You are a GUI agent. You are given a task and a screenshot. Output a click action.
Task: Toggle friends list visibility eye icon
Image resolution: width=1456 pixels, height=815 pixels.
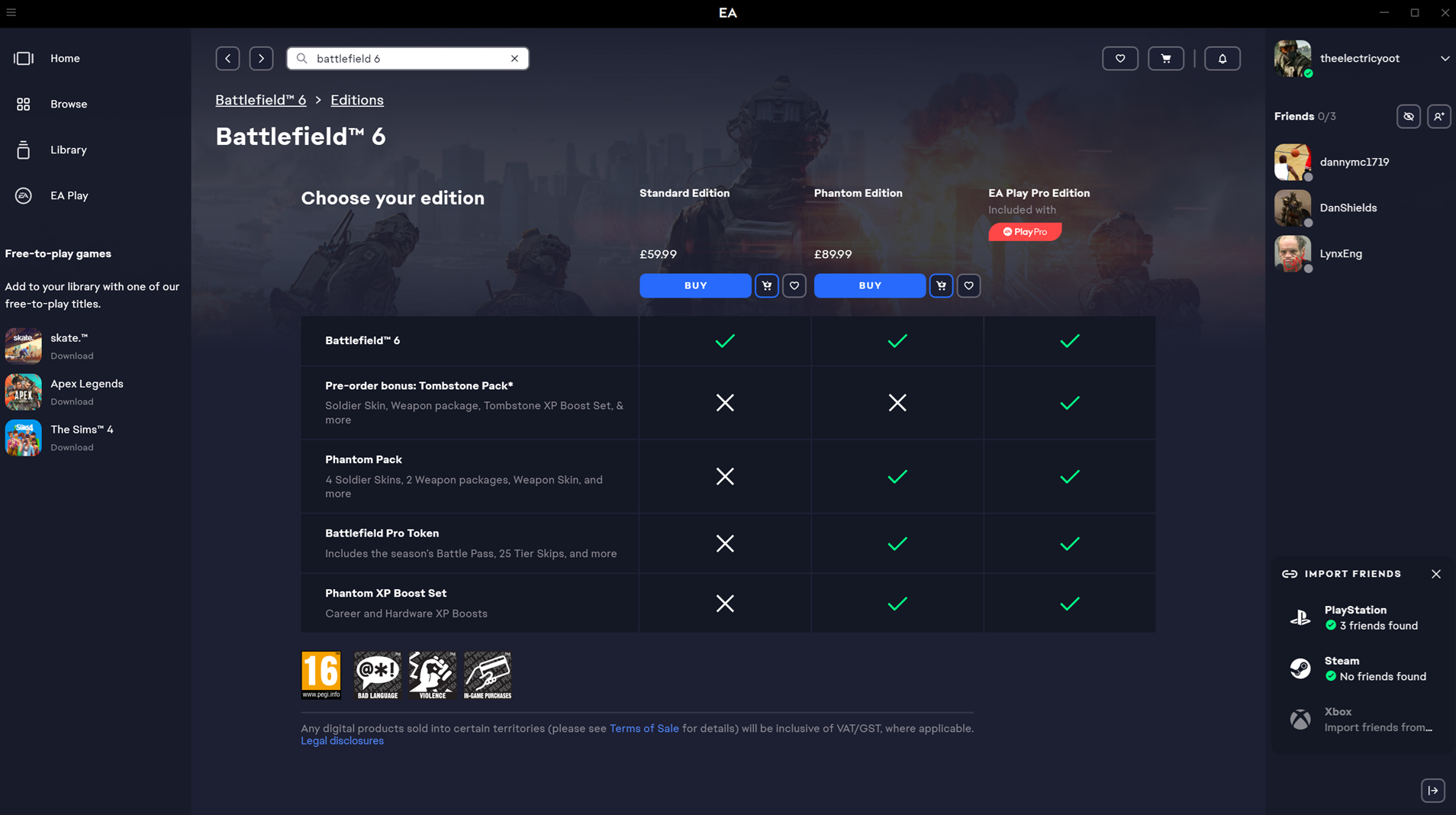(1408, 117)
